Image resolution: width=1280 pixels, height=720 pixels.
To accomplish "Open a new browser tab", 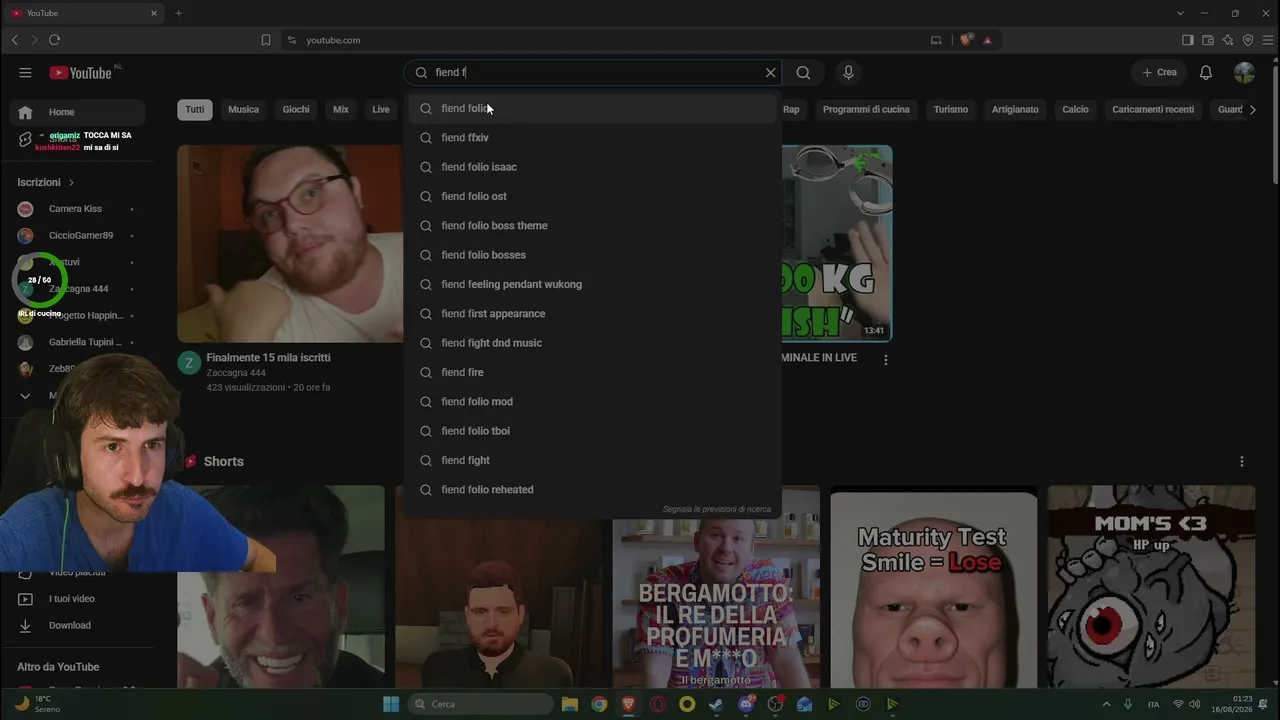I will point(179,13).
